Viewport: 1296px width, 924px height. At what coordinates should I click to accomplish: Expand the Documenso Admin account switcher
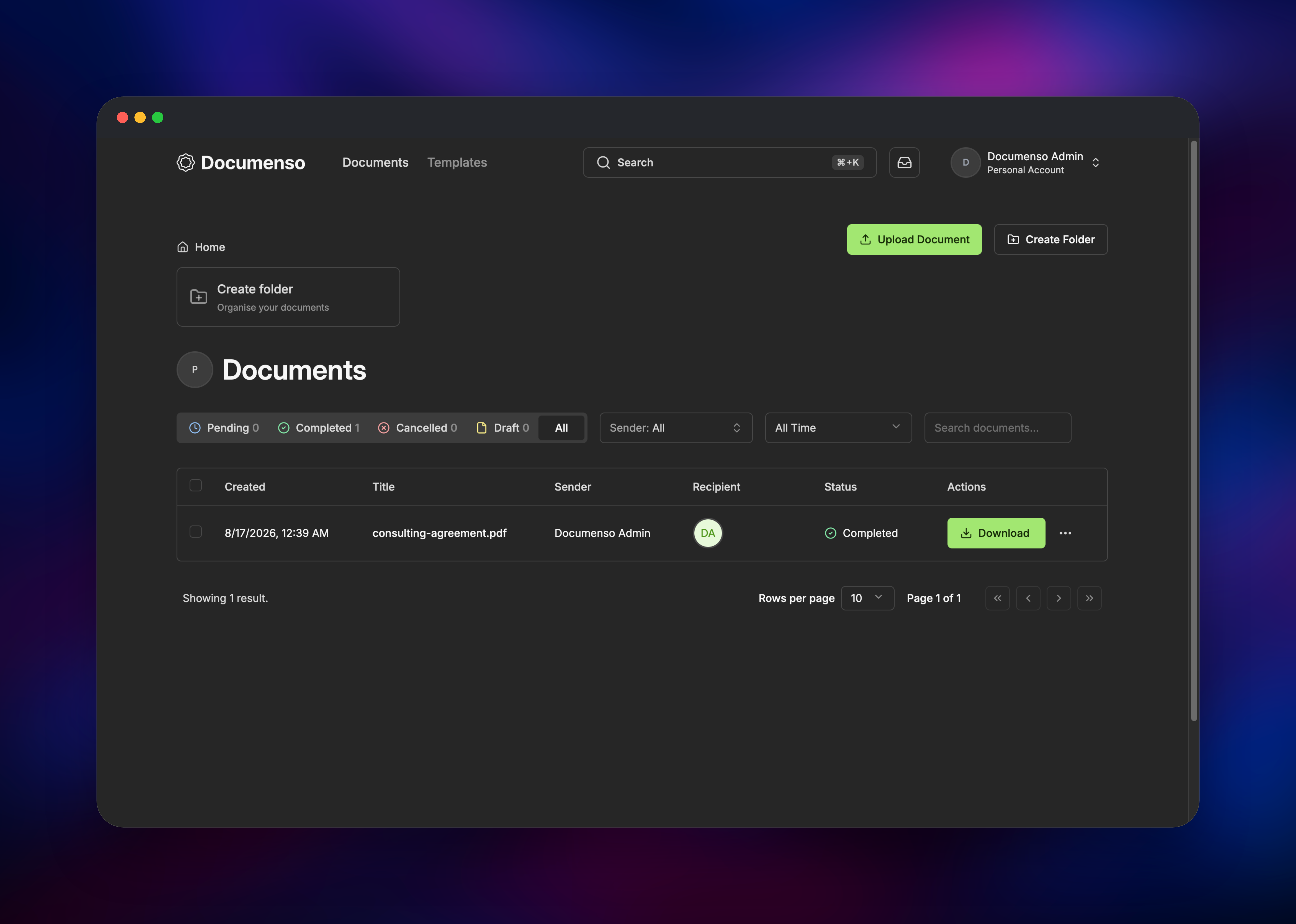(x=1096, y=163)
